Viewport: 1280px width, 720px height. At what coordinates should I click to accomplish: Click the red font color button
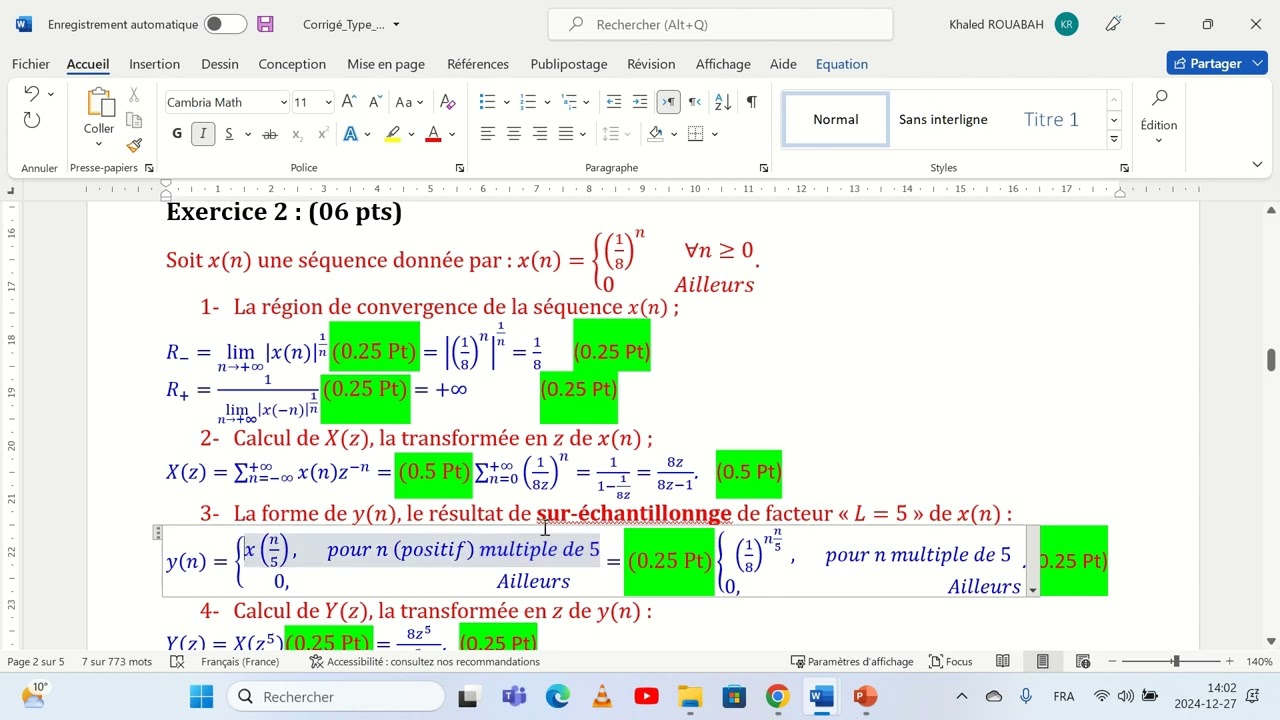coord(433,134)
